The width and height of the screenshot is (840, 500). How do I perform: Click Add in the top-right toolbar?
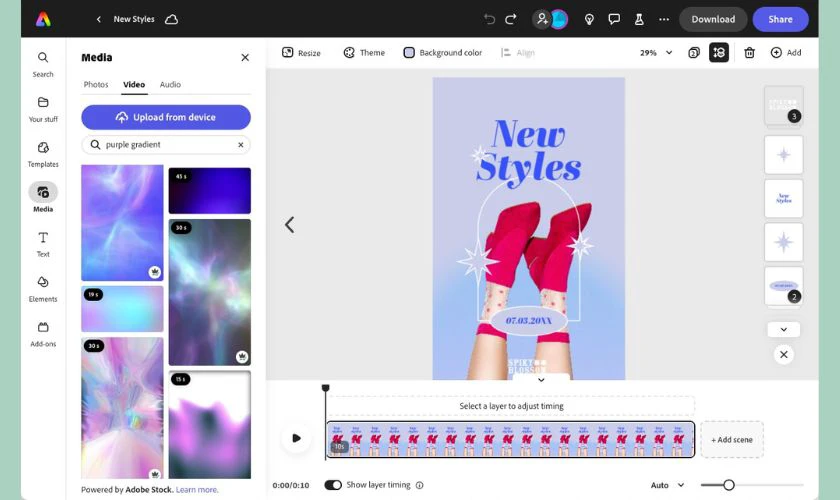point(786,53)
